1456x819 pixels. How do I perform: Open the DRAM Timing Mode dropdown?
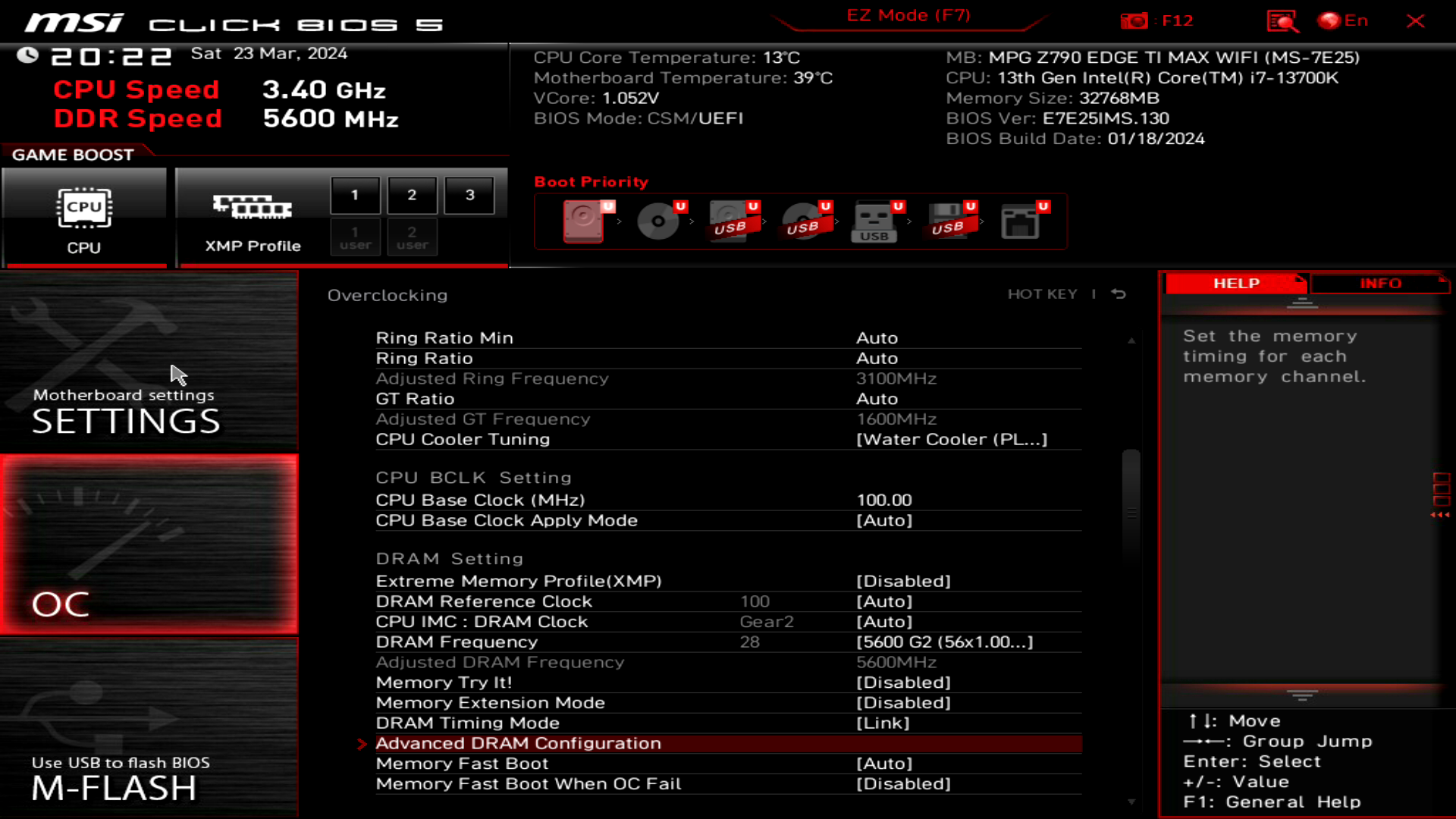[883, 723]
